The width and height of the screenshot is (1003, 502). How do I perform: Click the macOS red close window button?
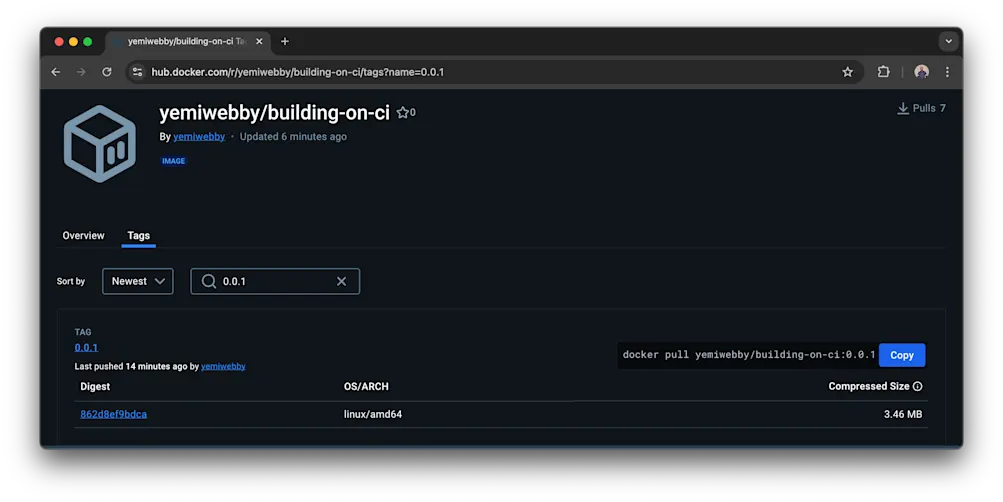pos(59,42)
